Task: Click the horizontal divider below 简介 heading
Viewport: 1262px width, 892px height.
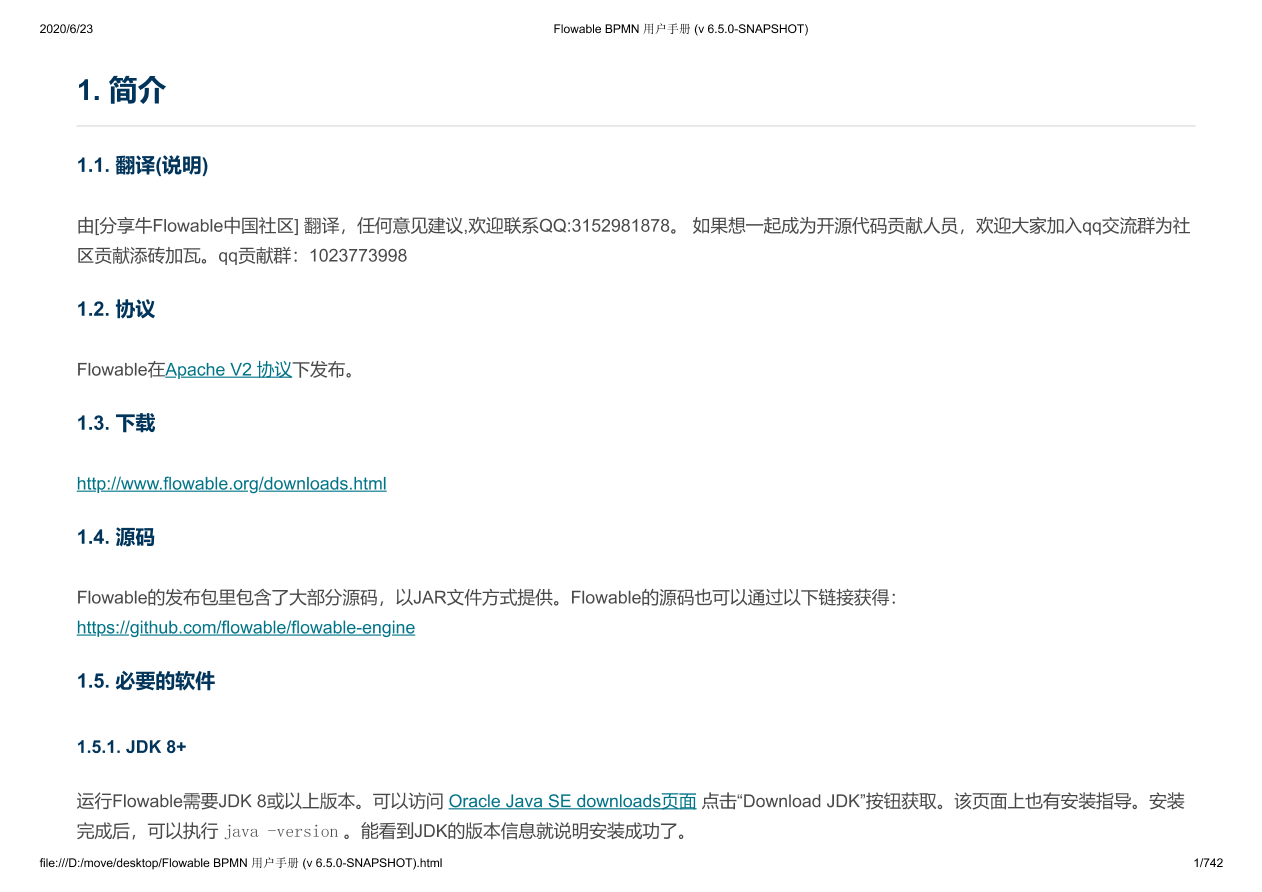Action: (636, 126)
